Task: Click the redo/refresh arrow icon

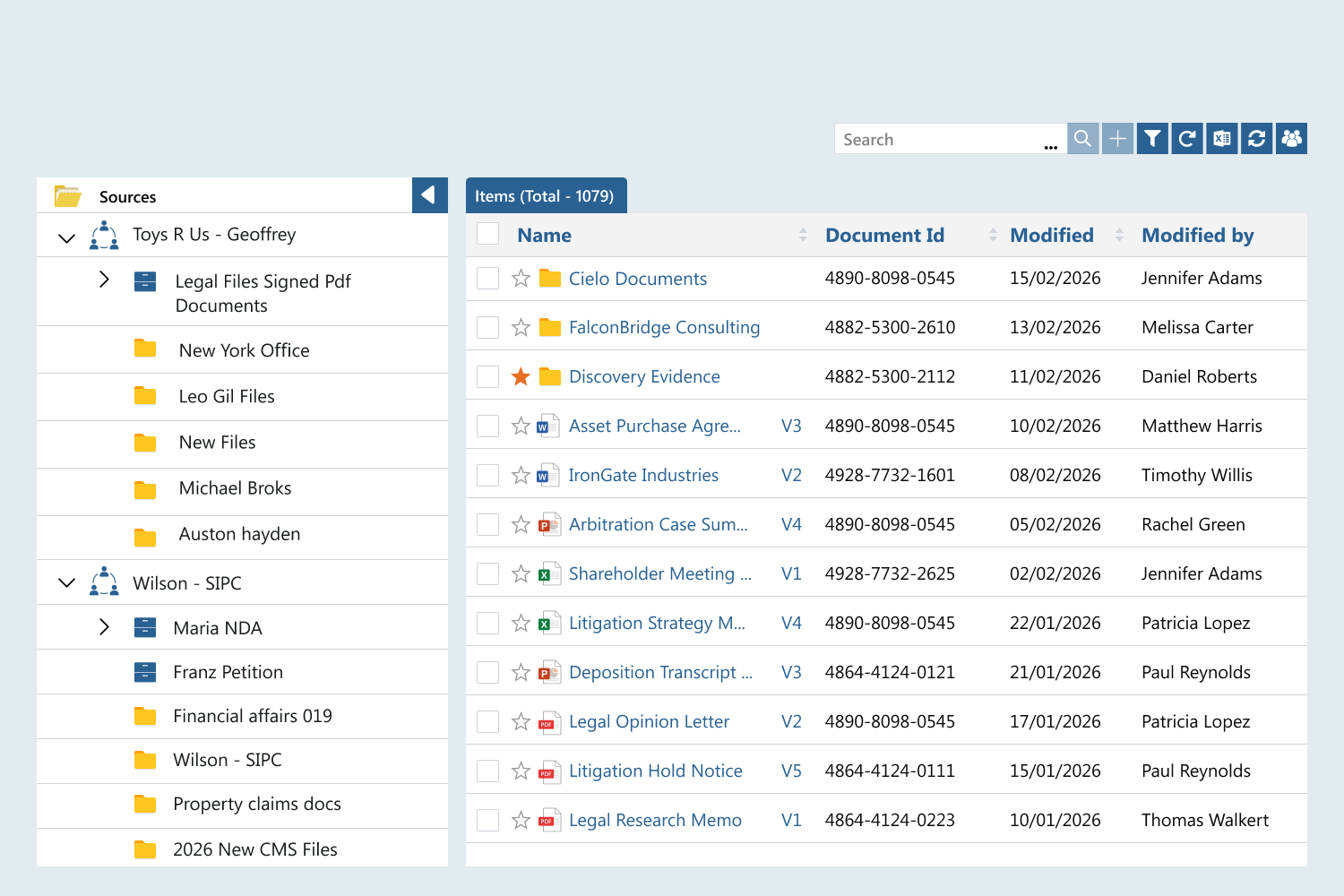Action: click(x=1186, y=138)
